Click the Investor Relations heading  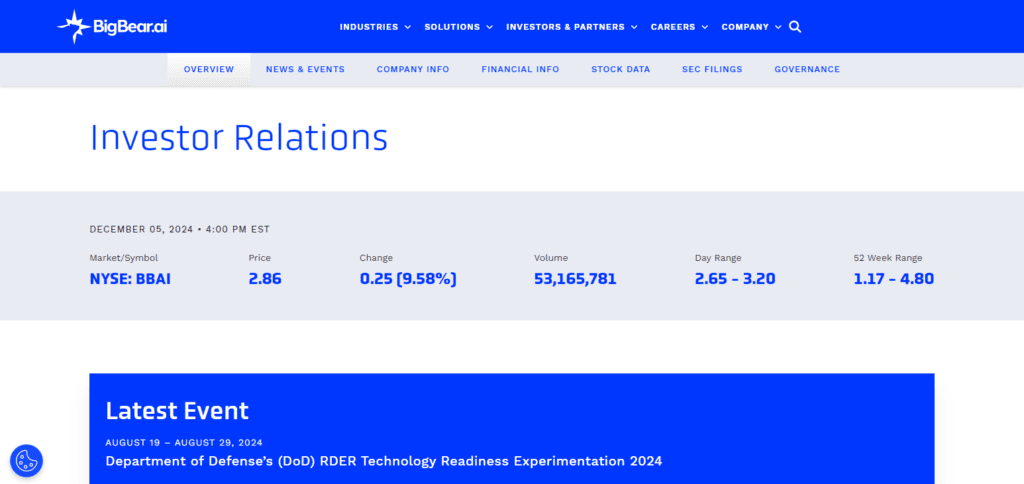point(239,138)
